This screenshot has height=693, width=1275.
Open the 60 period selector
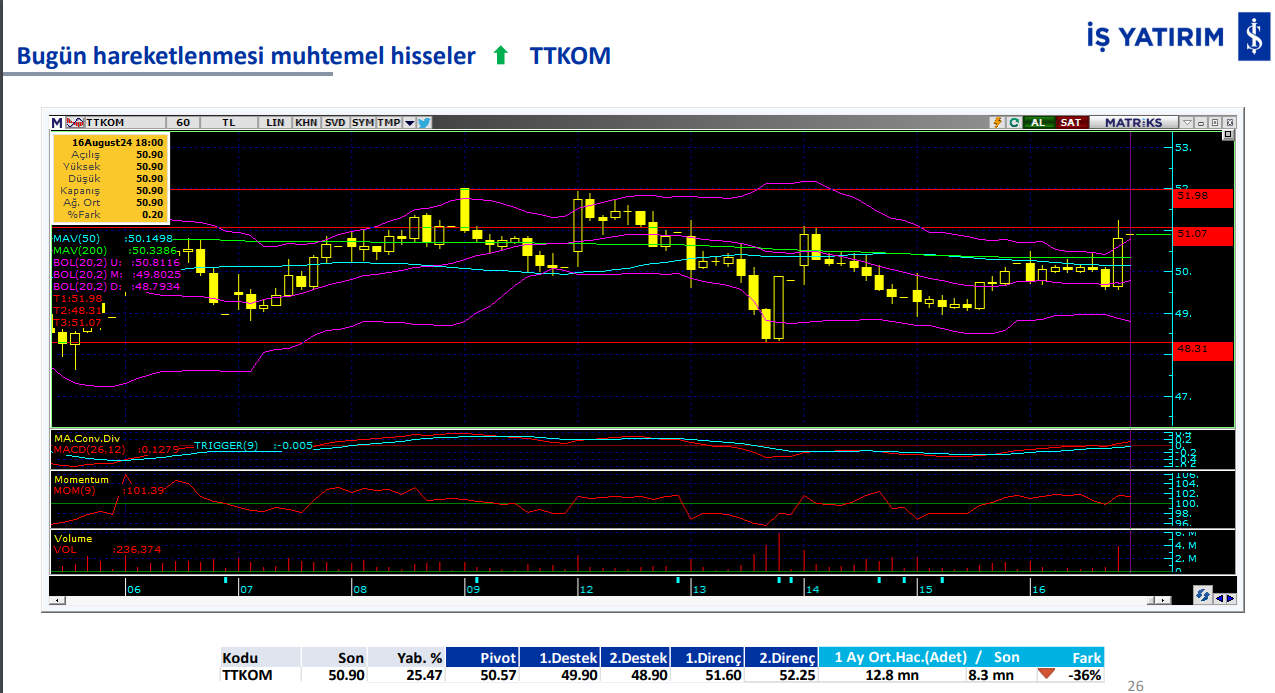tap(183, 122)
